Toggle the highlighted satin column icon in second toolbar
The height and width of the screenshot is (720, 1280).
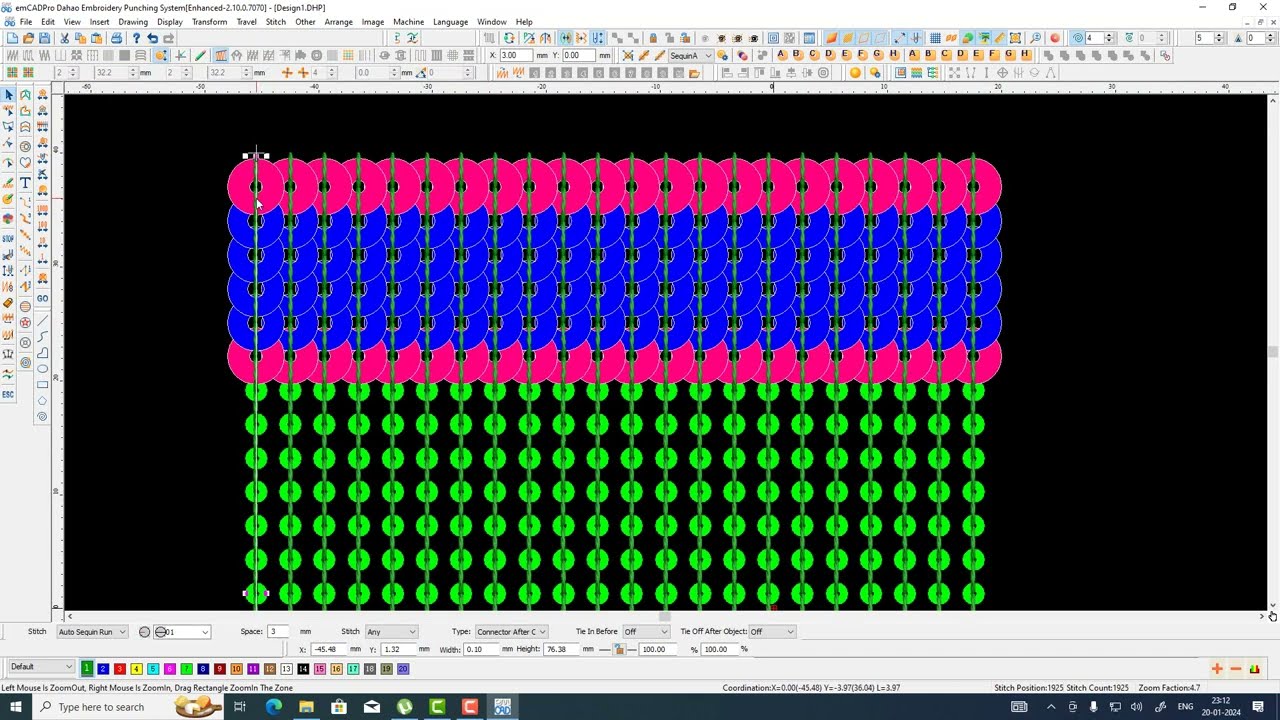coord(221,55)
